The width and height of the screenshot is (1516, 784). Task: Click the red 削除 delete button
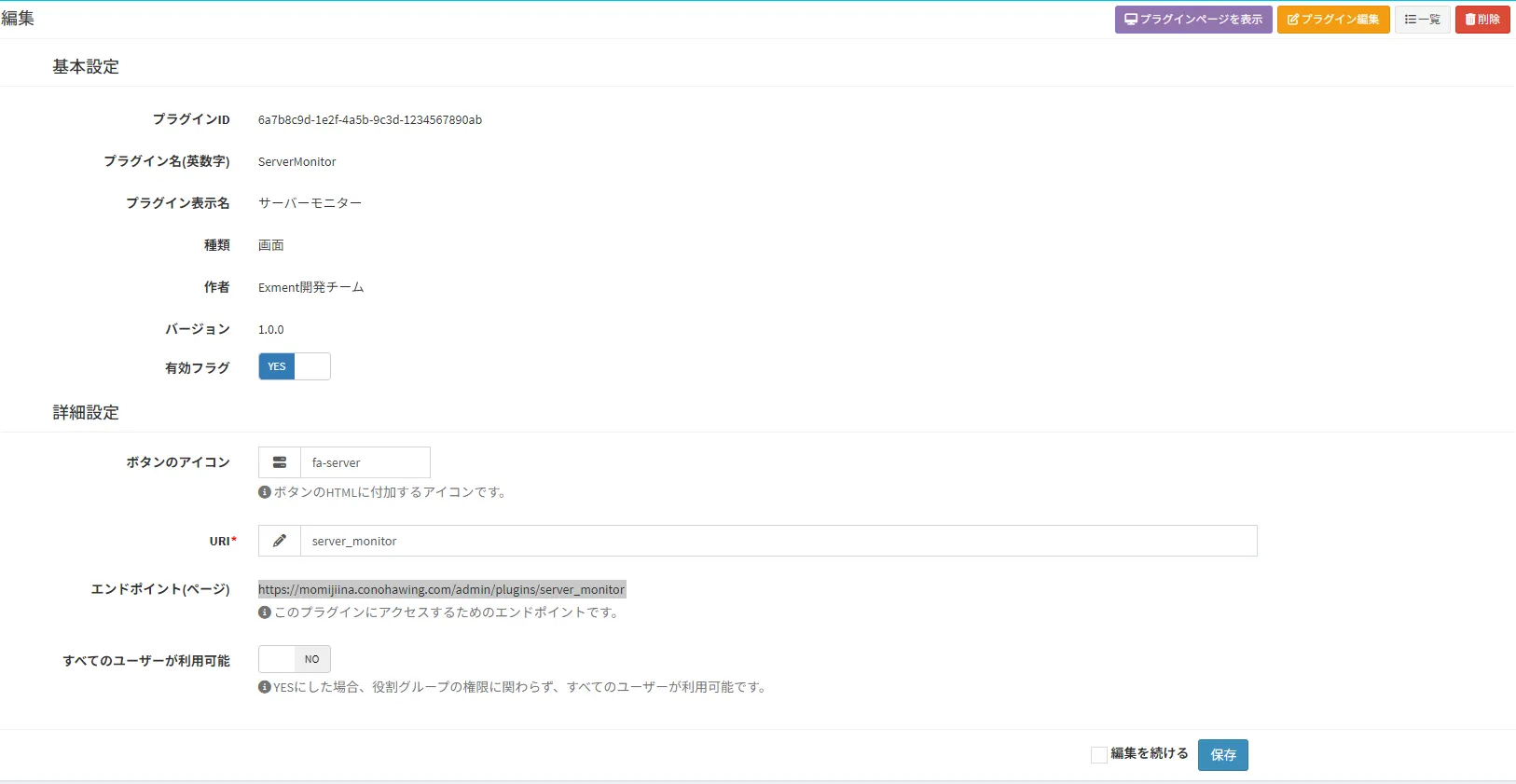tap(1482, 20)
